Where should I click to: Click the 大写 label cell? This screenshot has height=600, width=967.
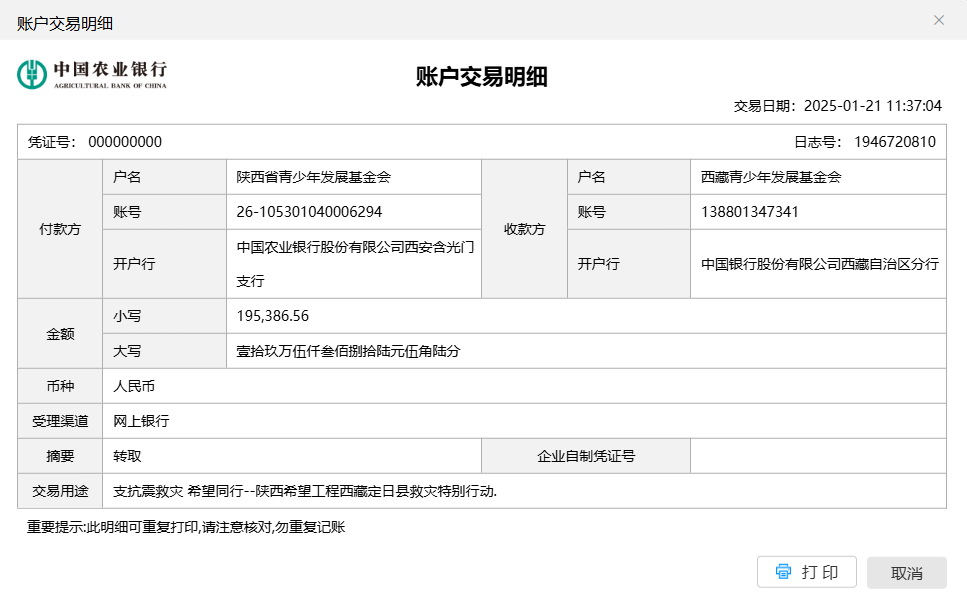point(165,351)
